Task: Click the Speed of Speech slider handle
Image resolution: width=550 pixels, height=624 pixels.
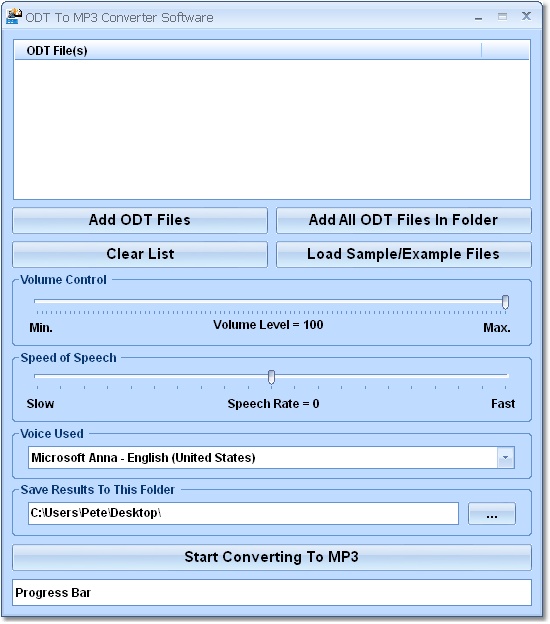Action: (x=271, y=377)
